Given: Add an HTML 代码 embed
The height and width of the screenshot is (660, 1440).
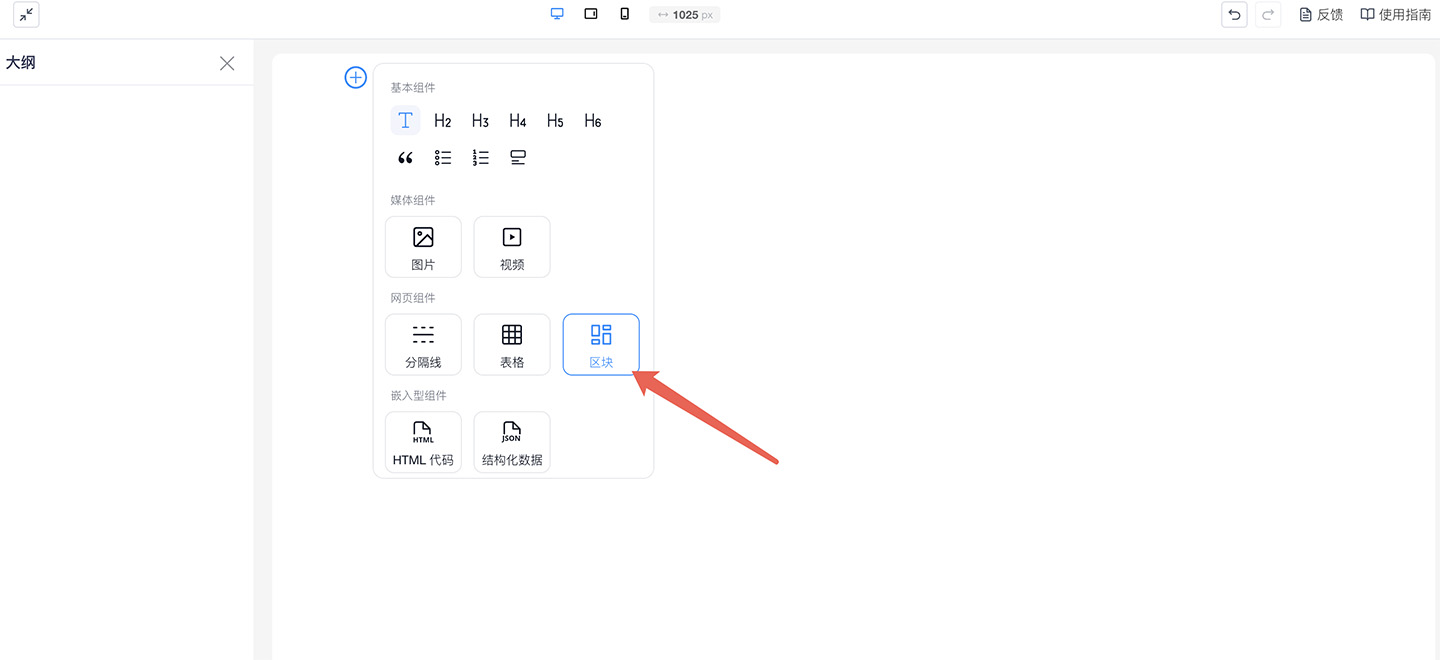Looking at the screenshot, I should 423,442.
